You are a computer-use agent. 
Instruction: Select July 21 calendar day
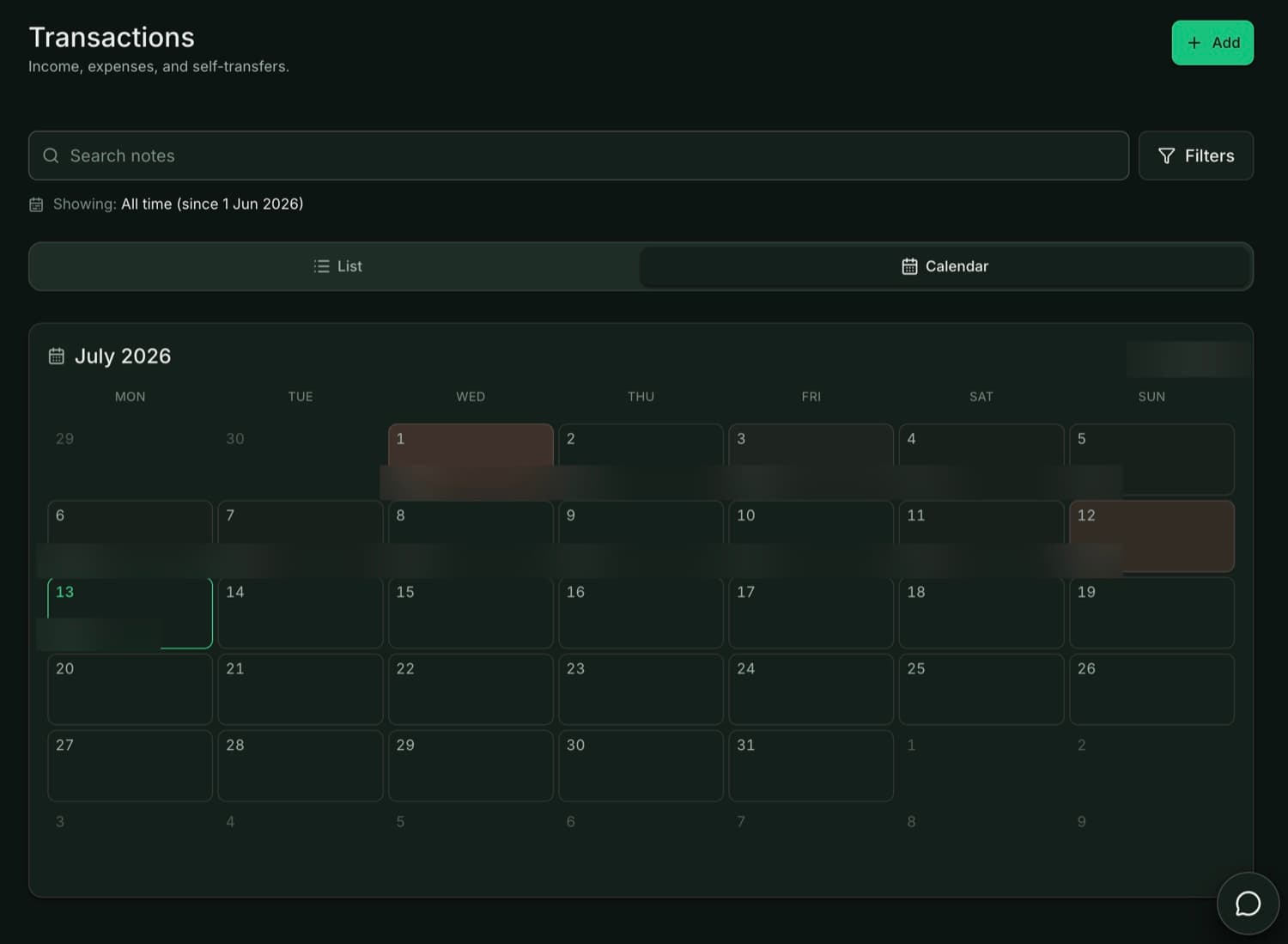[x=301, y=689]
